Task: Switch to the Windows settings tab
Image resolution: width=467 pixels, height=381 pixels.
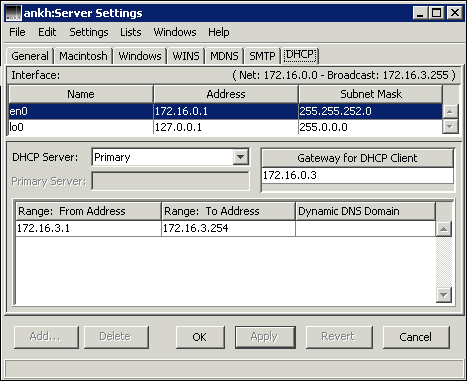Action: click(140, 56)
